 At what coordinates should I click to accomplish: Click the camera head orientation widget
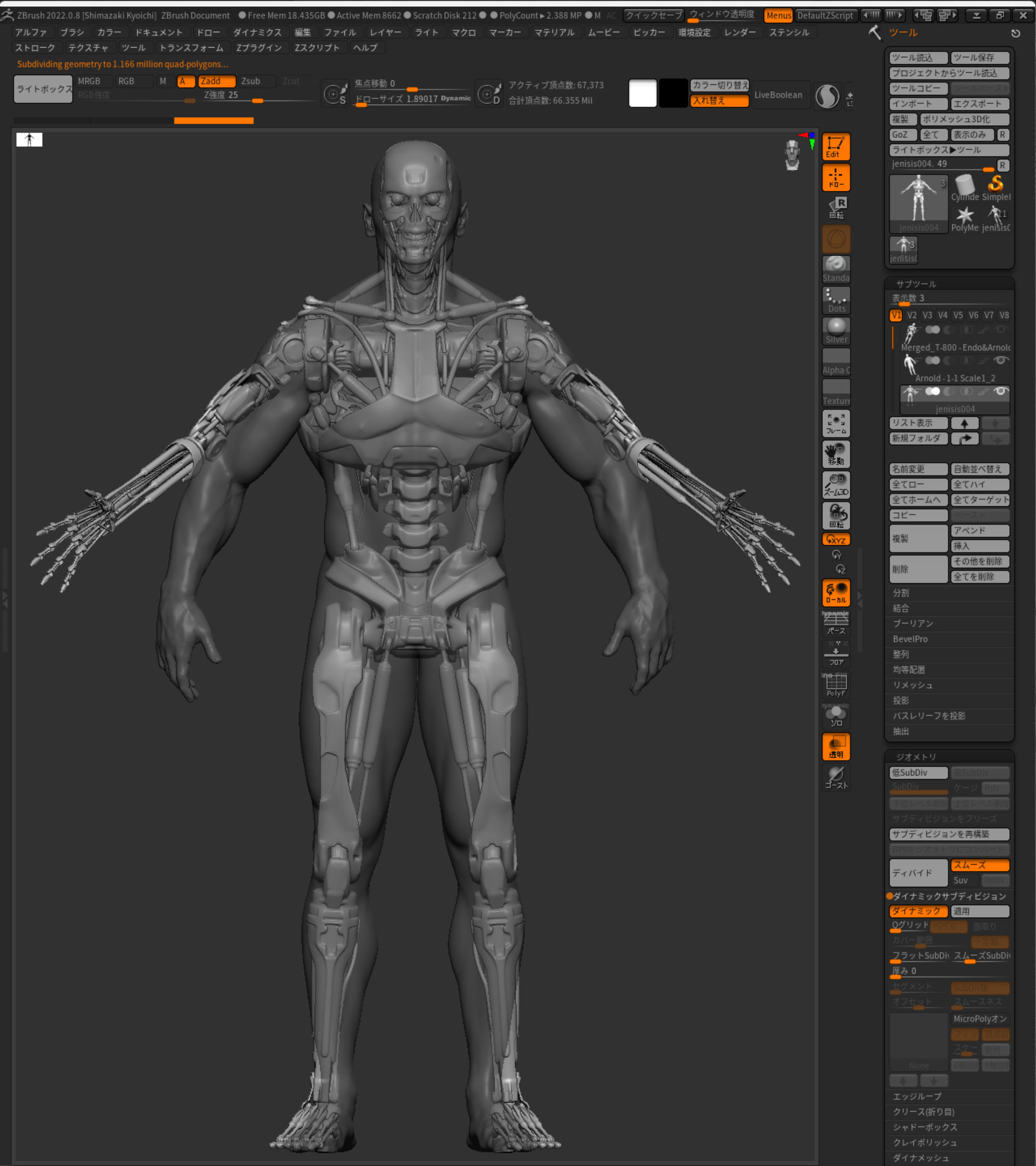pos(793,155)
